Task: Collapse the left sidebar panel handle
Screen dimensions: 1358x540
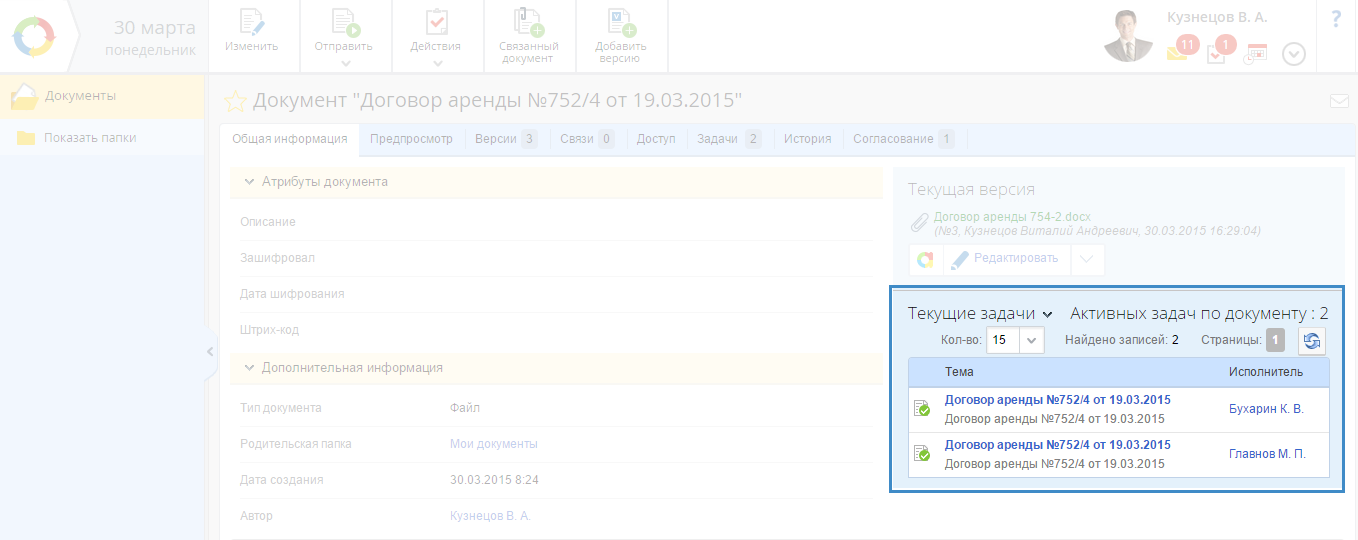Action: pos(210,351)
